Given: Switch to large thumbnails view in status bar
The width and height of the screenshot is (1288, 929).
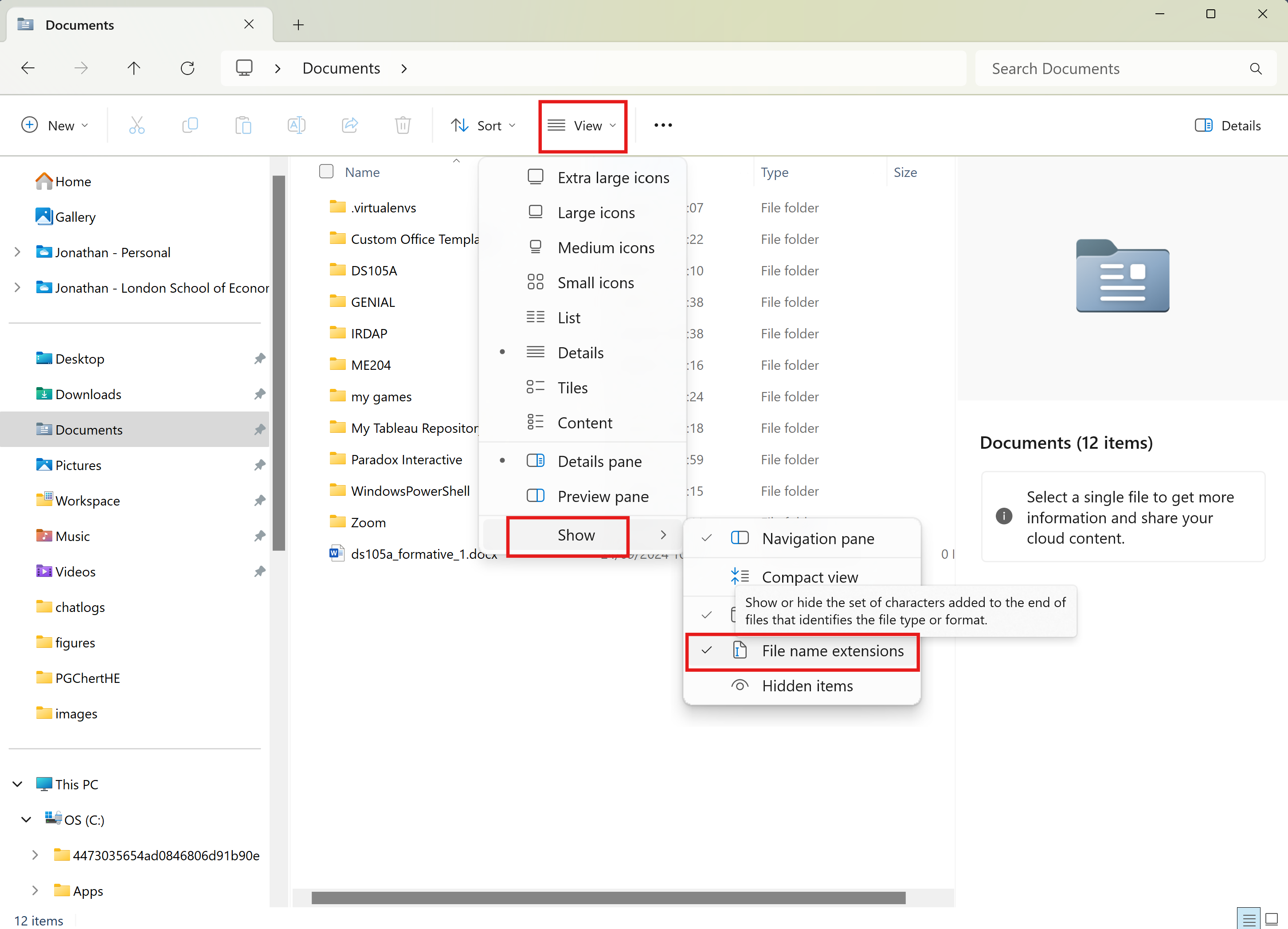Looking at the screenshot, I should point(1272,919).
